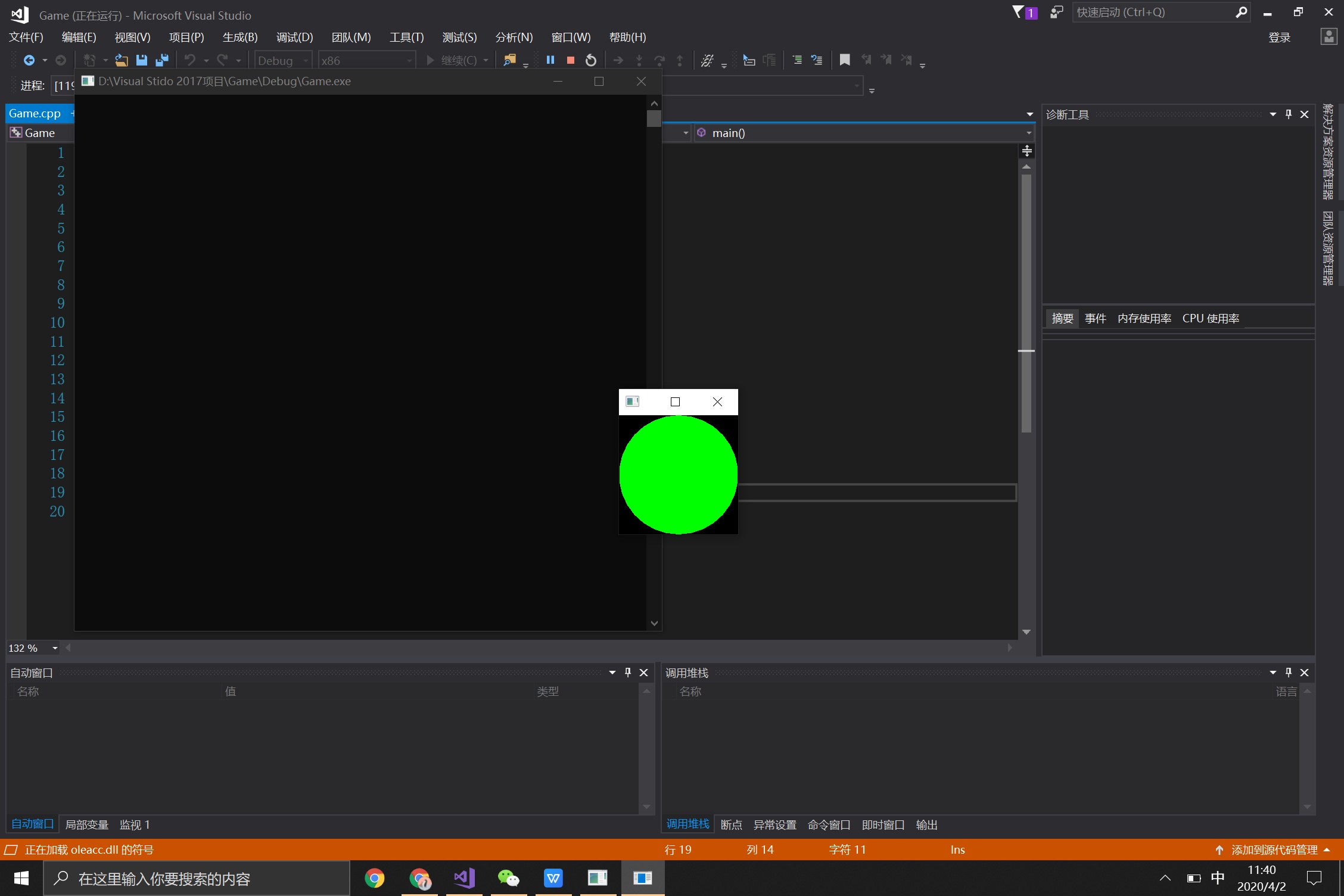Toggle auto-hide pin on 诊断工具 panel
Image resolution: width=1344 pixels, height=896 pixels.
coord(1289,114)
